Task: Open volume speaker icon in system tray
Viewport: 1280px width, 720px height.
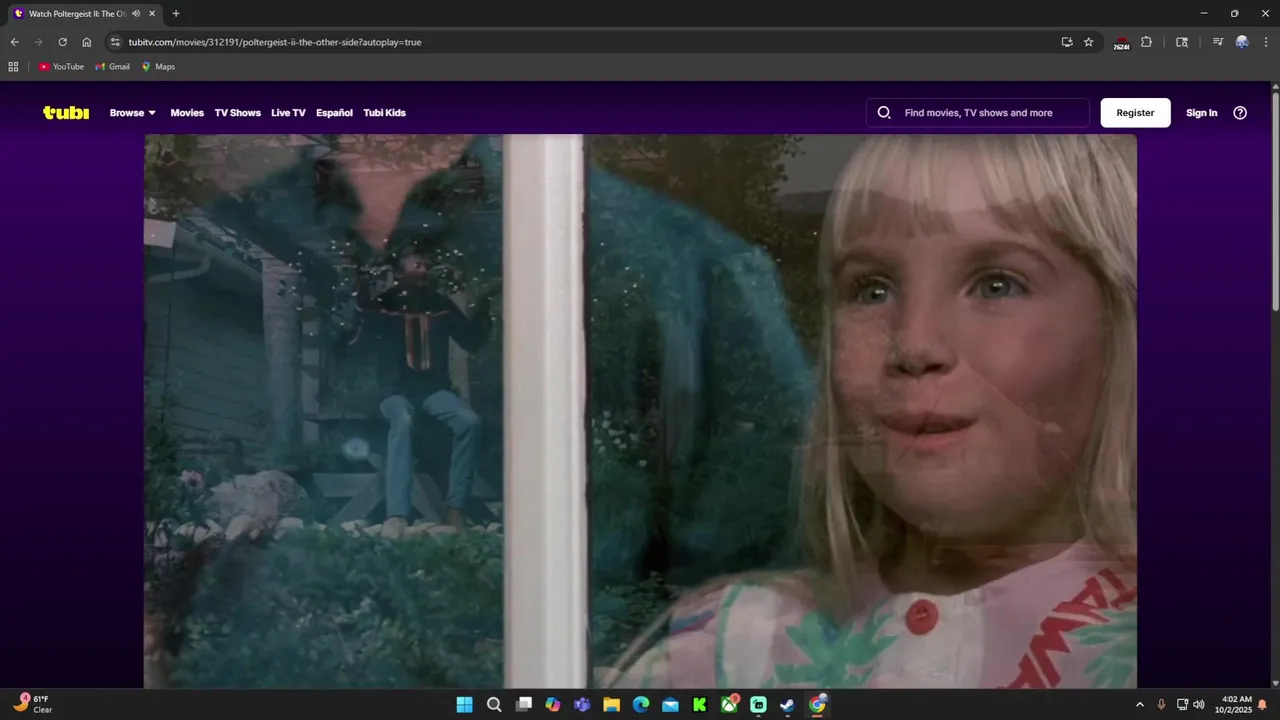Action: point(1199,705)
